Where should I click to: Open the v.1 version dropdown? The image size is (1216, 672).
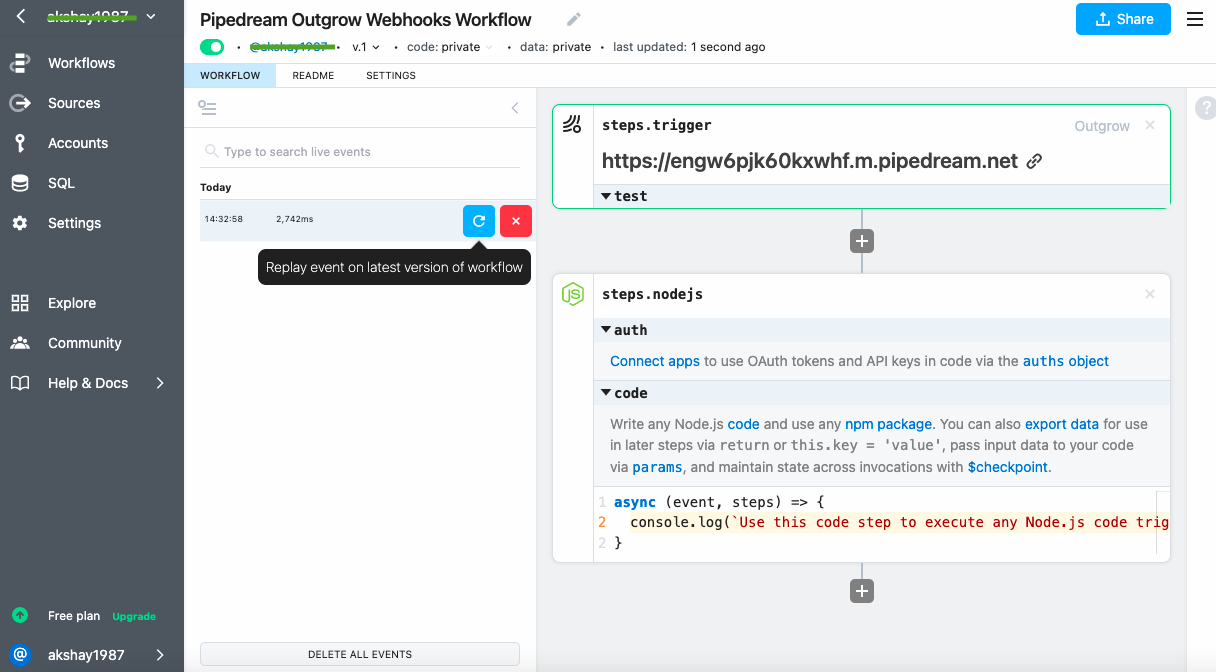click(366, 47)
